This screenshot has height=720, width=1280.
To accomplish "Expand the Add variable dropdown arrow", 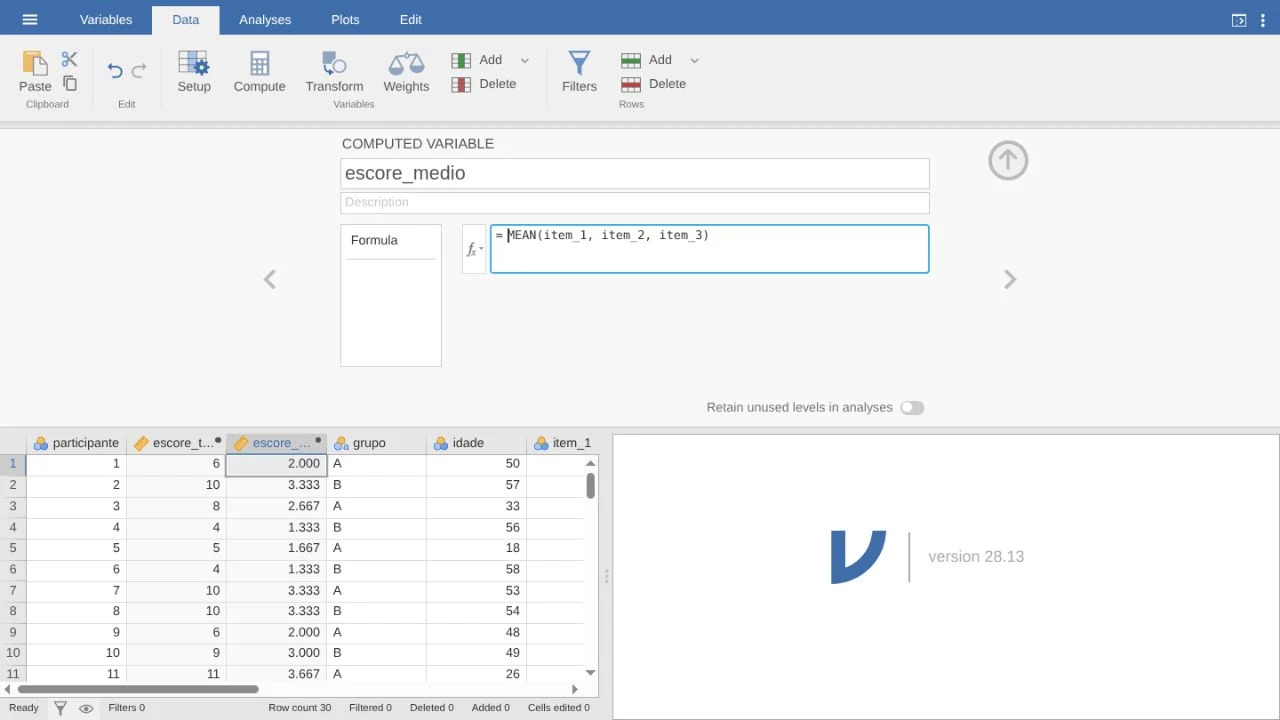I will (x=525, y=60).
